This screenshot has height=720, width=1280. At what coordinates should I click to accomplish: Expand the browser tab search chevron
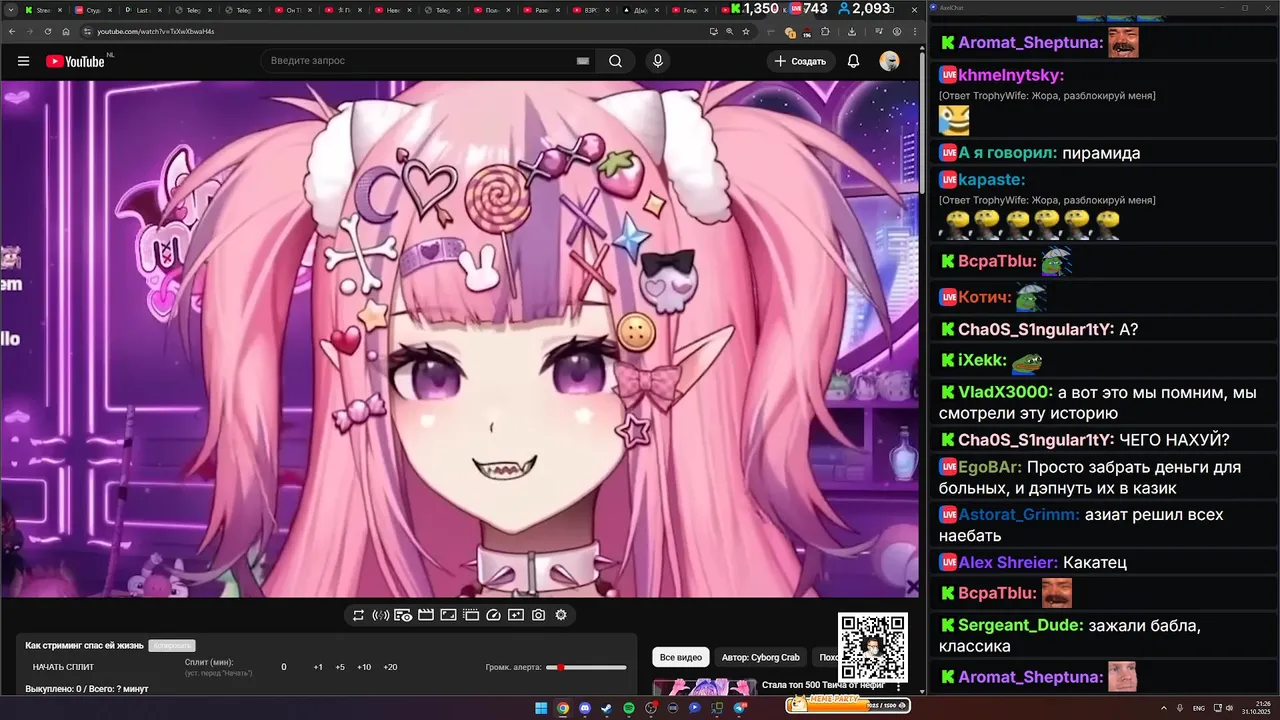[9, 10]
